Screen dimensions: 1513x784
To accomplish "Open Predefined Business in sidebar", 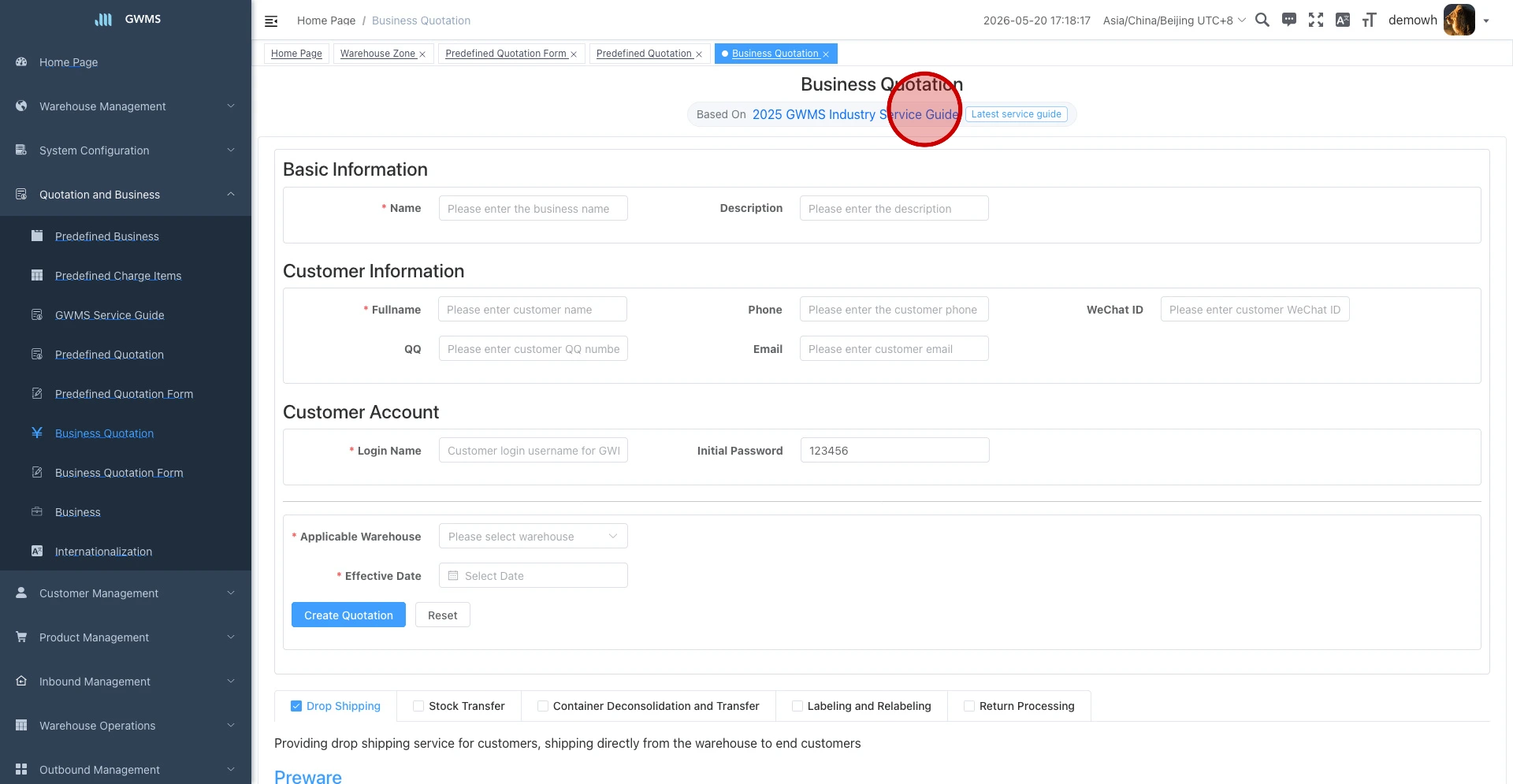I will tap(107, 236).
